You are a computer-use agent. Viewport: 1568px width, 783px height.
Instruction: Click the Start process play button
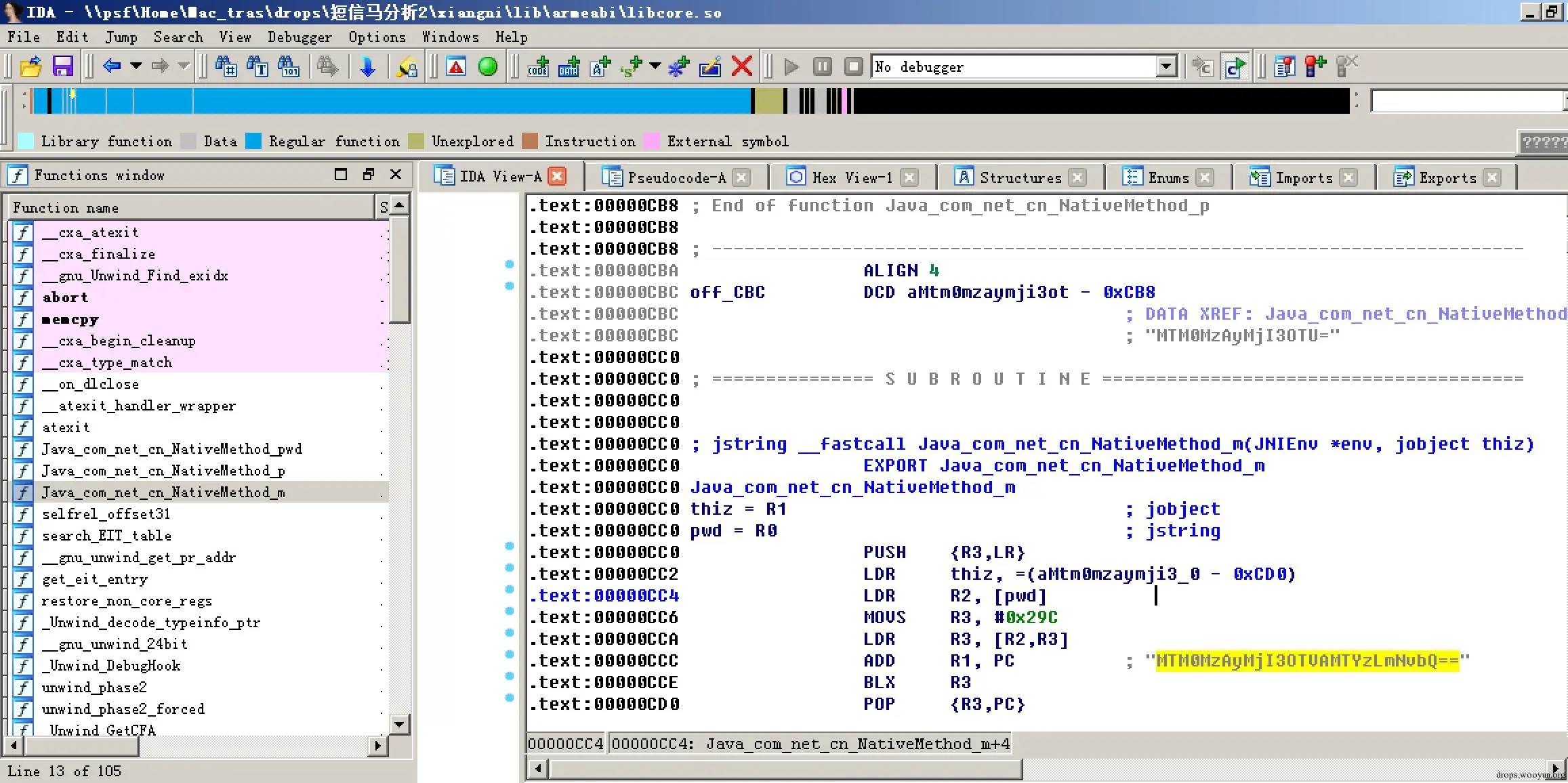791,66
